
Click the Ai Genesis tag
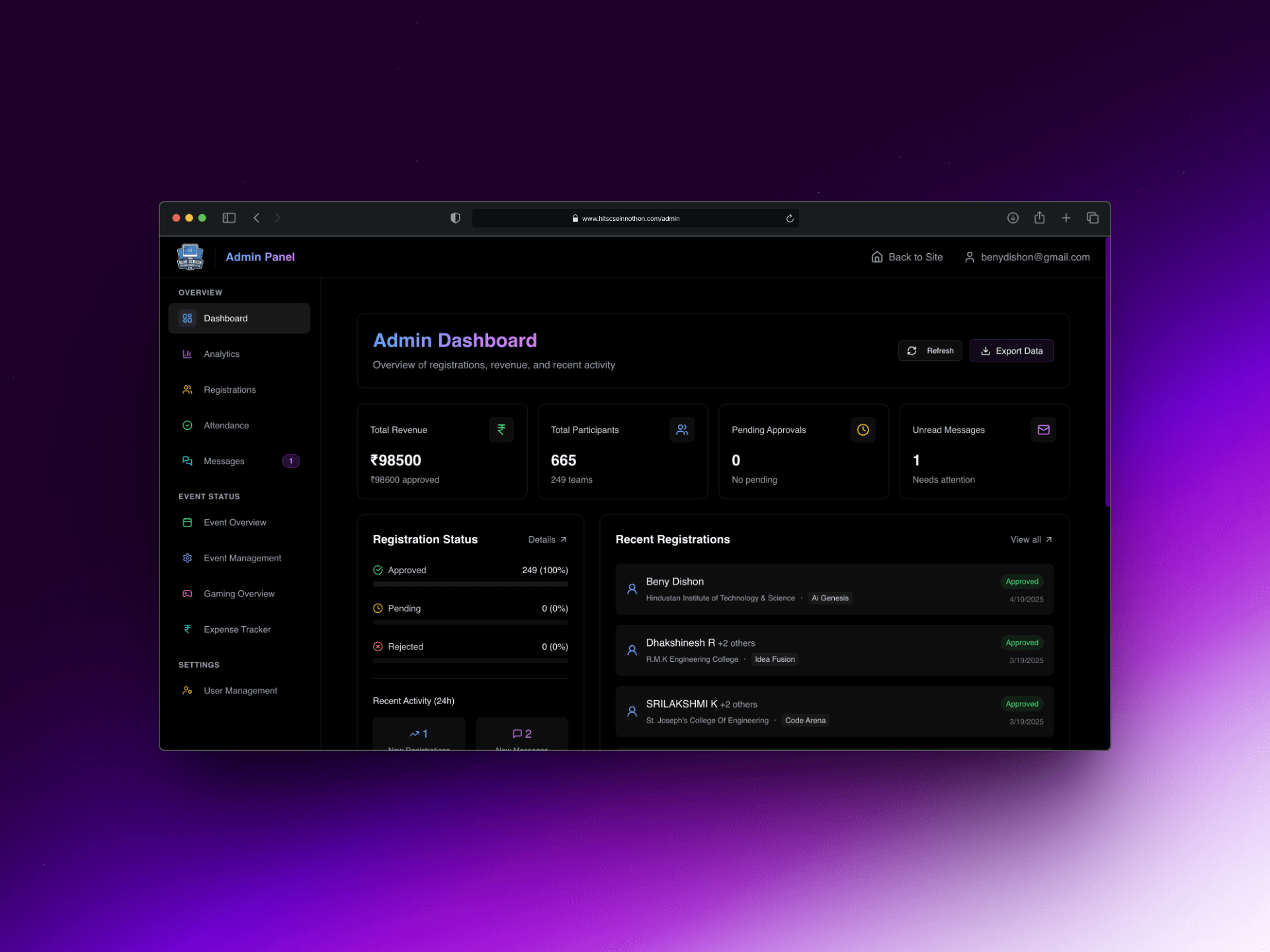pyautogui.click(x=830, y=598)
